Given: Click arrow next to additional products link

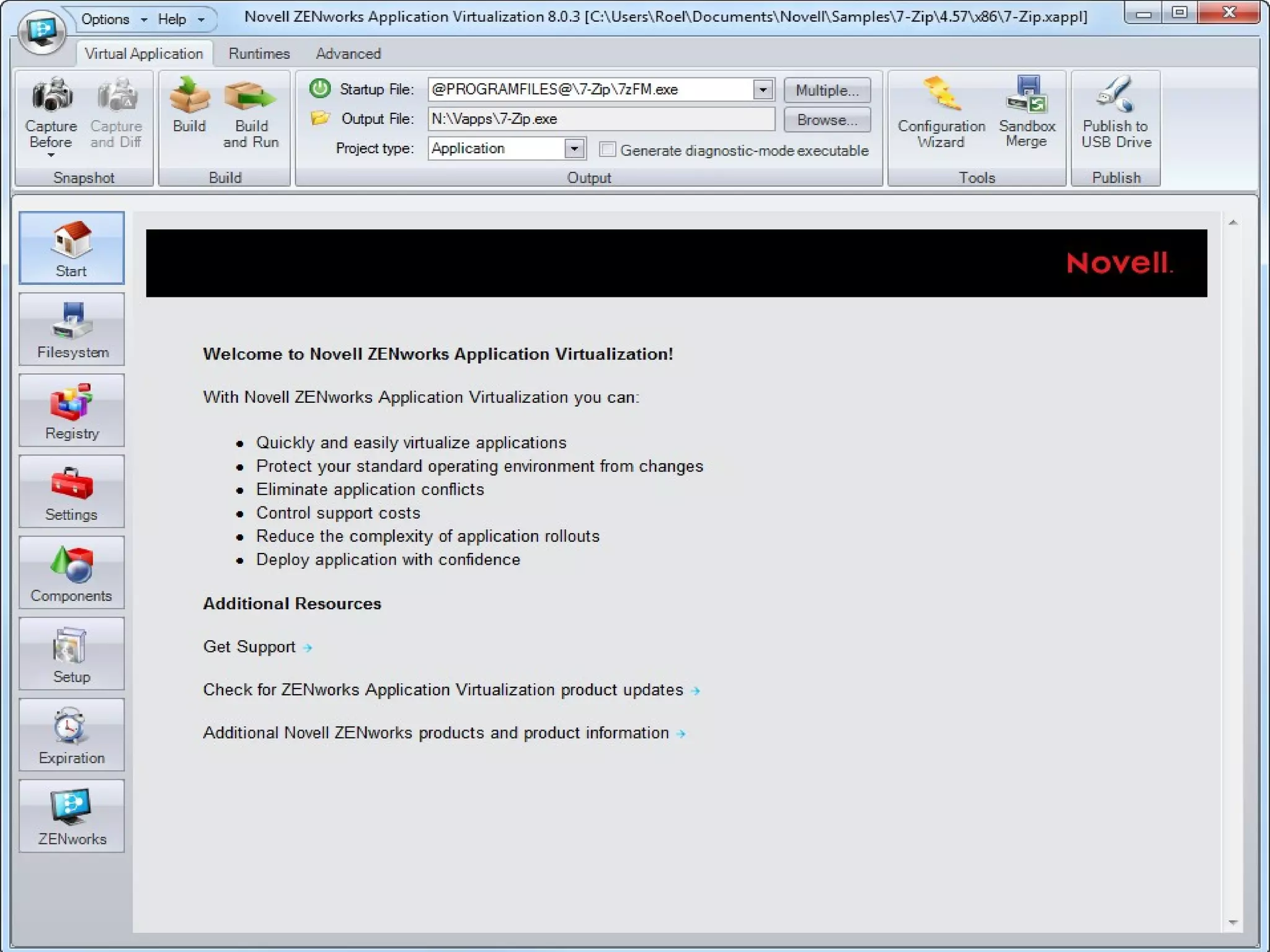Looking at the screenshot, I should [x=681, y=734].
